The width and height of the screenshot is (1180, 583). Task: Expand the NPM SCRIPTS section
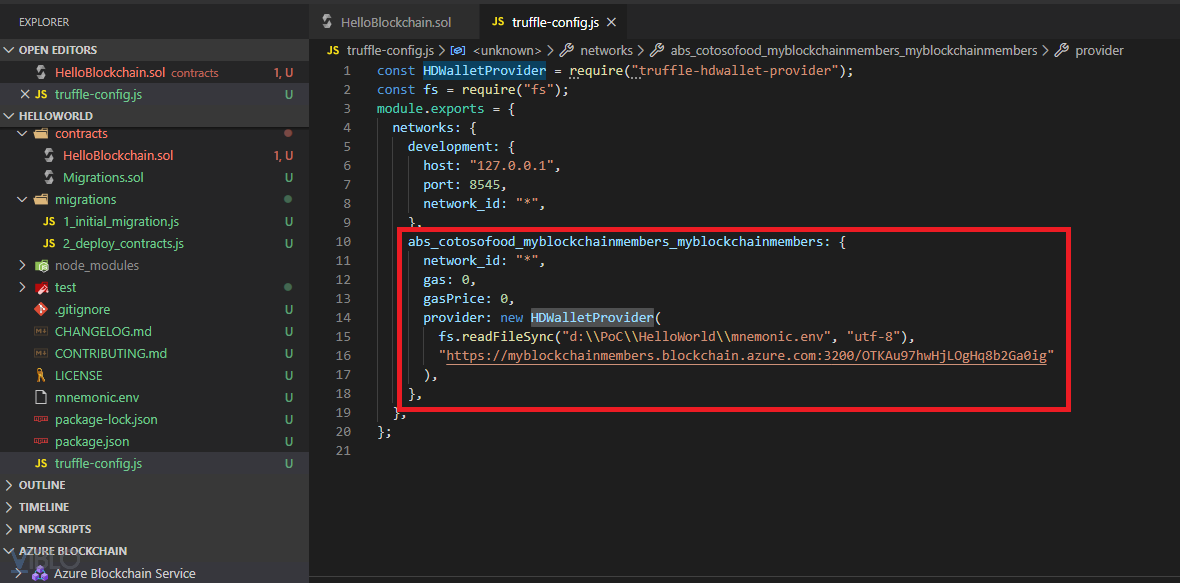click(54, 530)
